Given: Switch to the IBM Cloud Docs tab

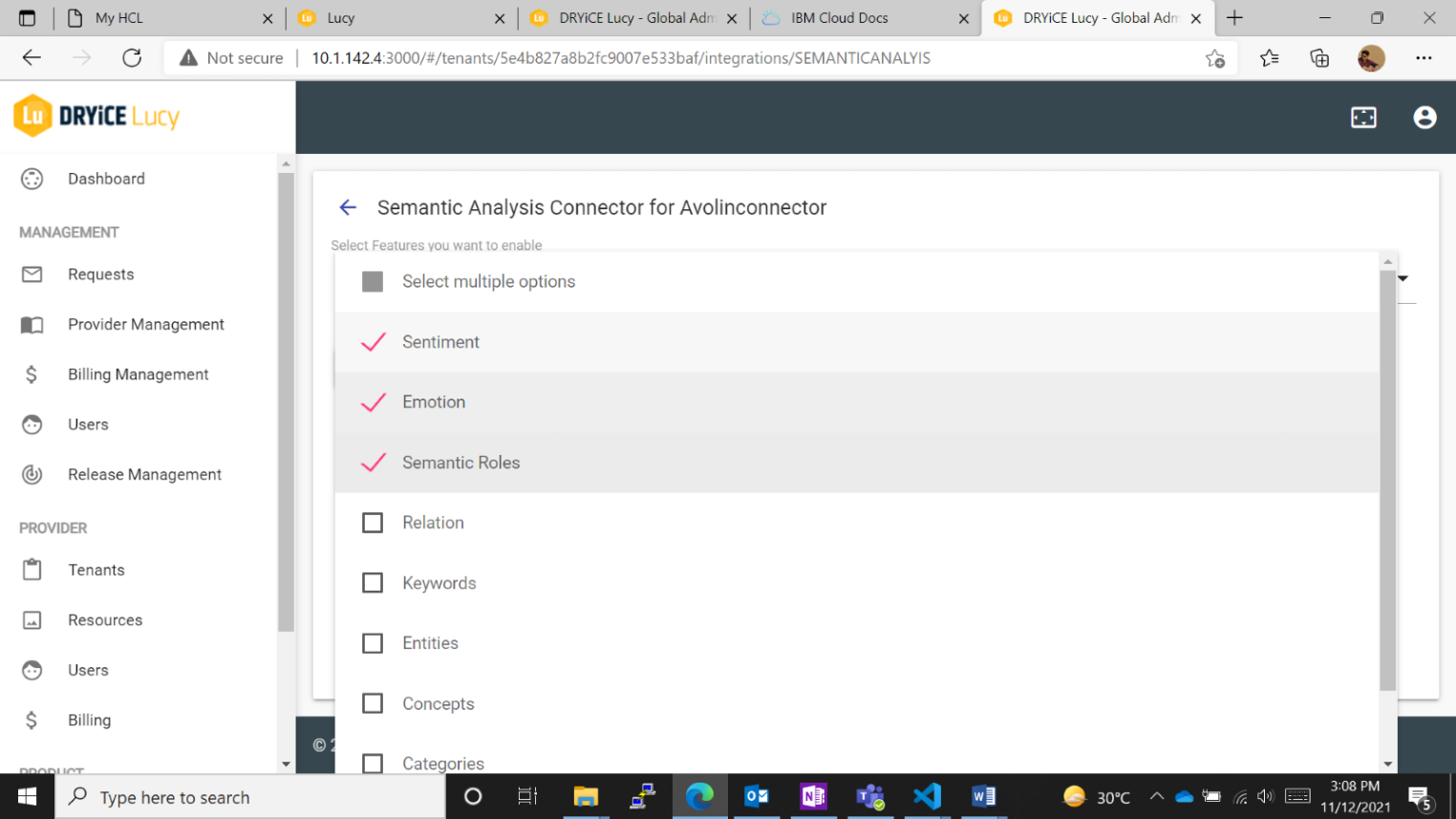Looking at the screenshot, I should [x=866, y=18].
